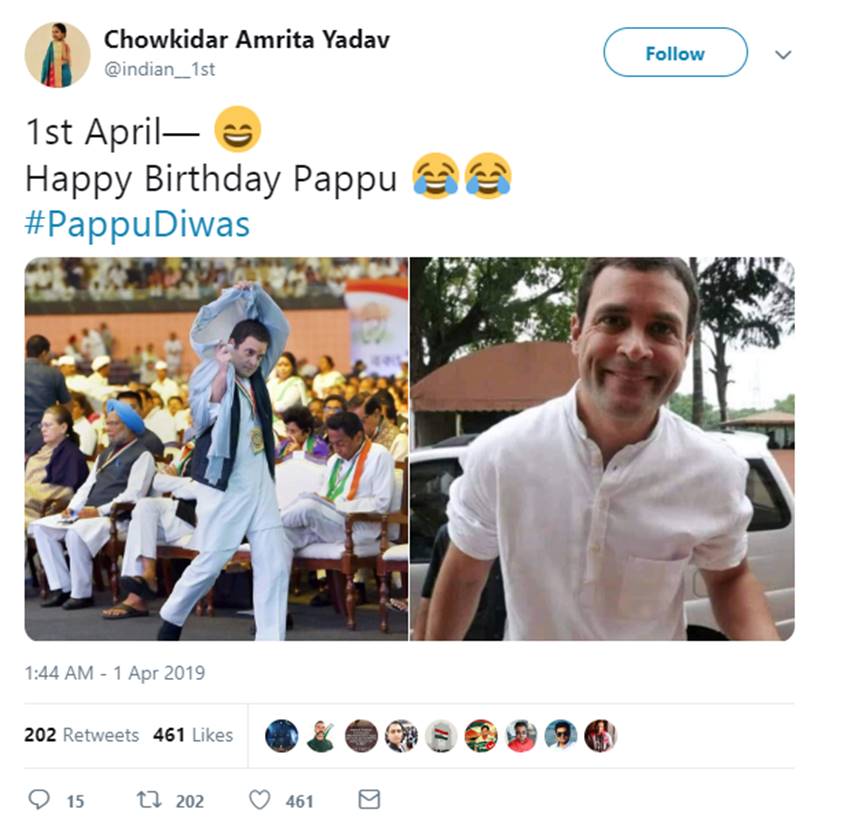Click the display name Chowkidar Amrita Yadav
This screenshot has width=850, height=838.
(x=247, y=40)
